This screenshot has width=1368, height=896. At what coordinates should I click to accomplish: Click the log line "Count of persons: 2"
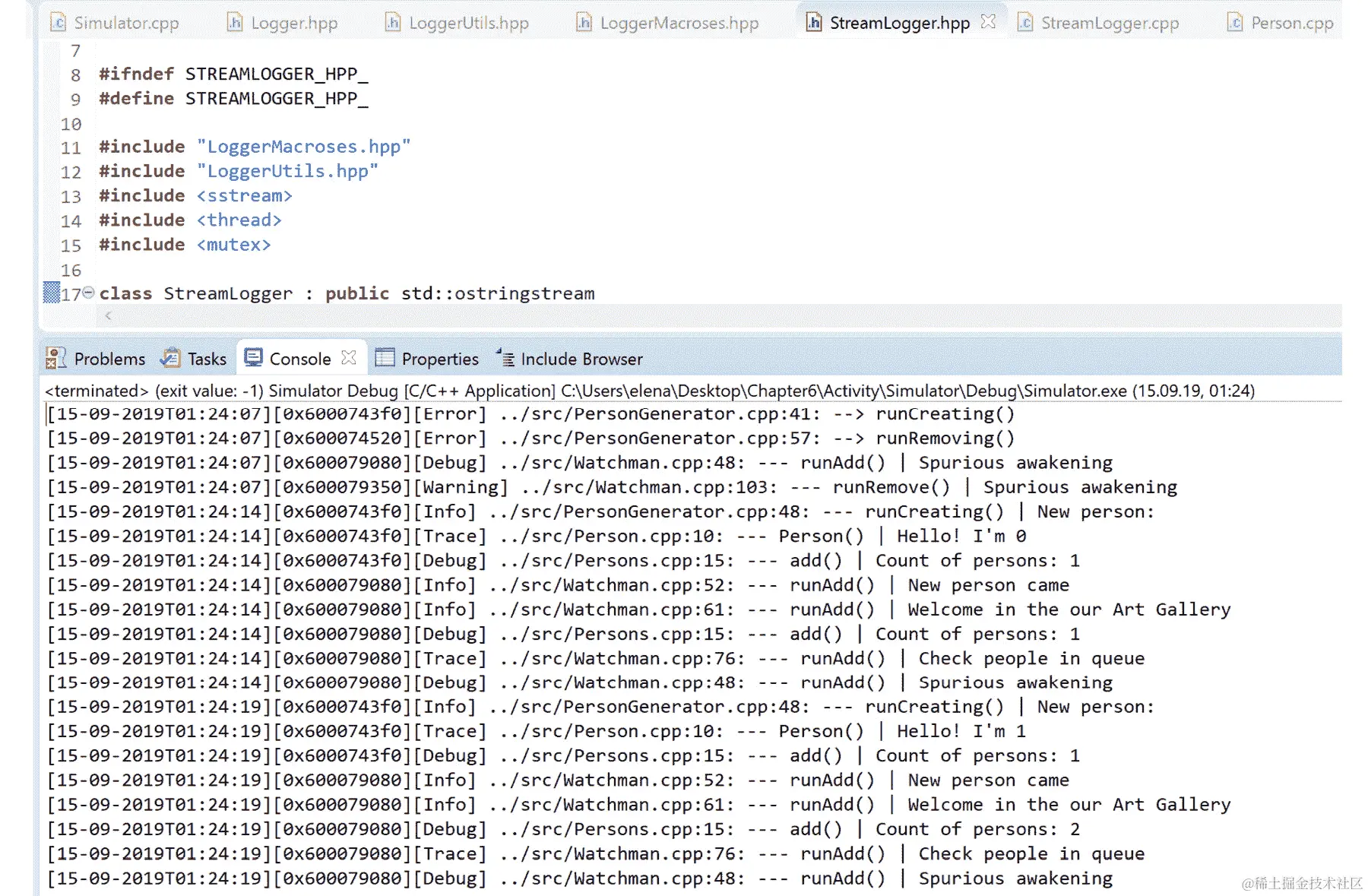coord(563,829)
